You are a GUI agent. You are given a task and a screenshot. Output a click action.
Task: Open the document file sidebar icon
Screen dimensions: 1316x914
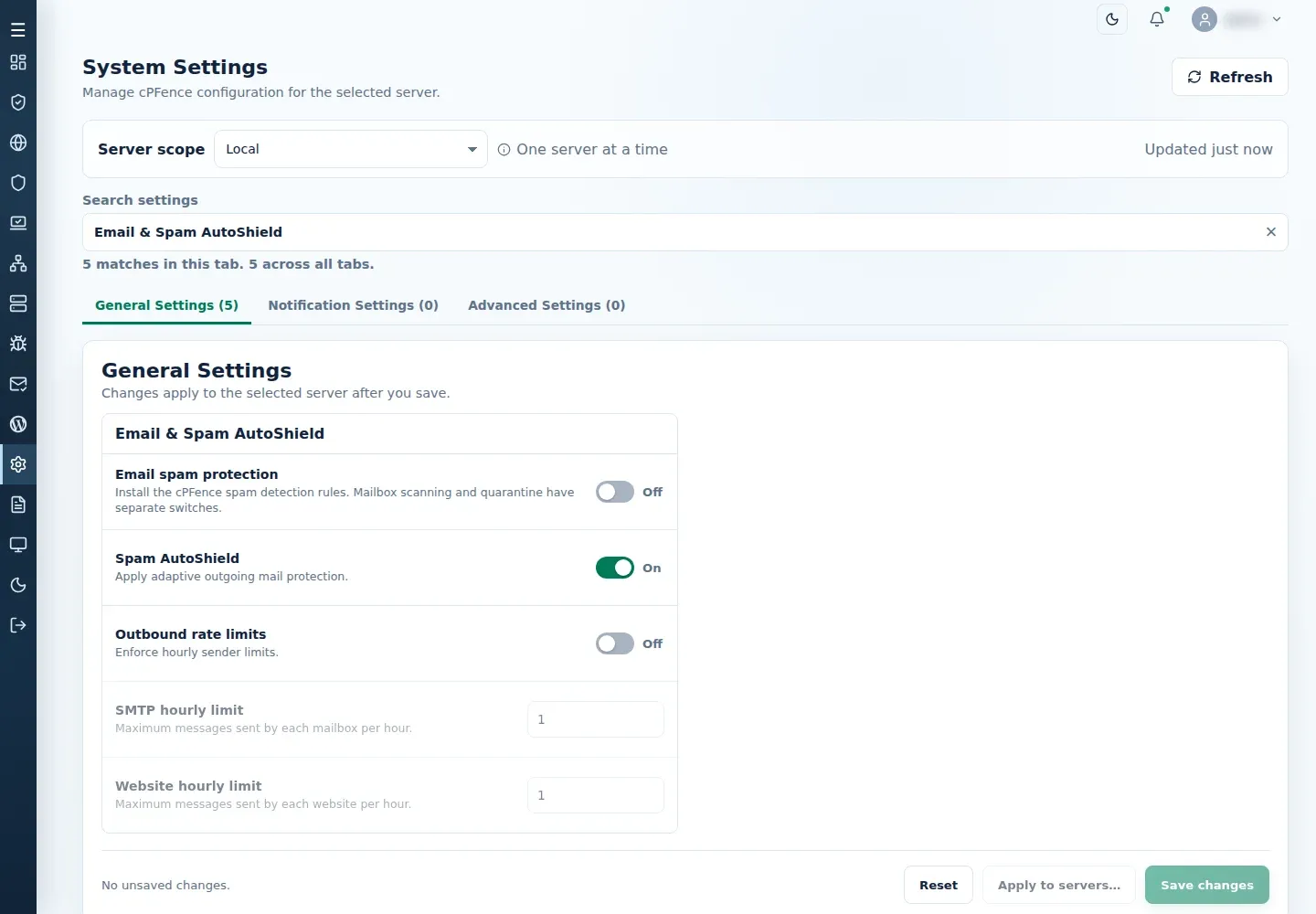[x=18, y=505]
